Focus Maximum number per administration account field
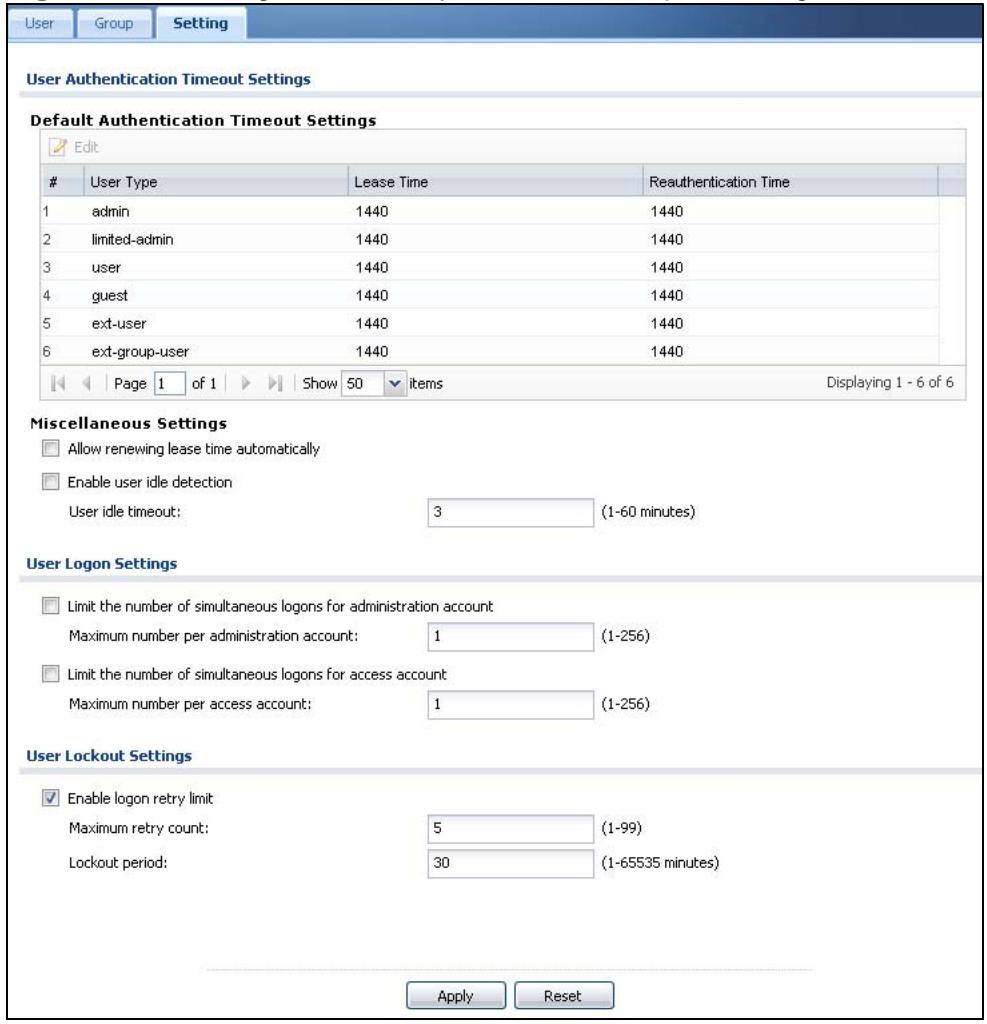This screenshot has width=987, height=1024. pyautogui.click(x=510, y=636)
